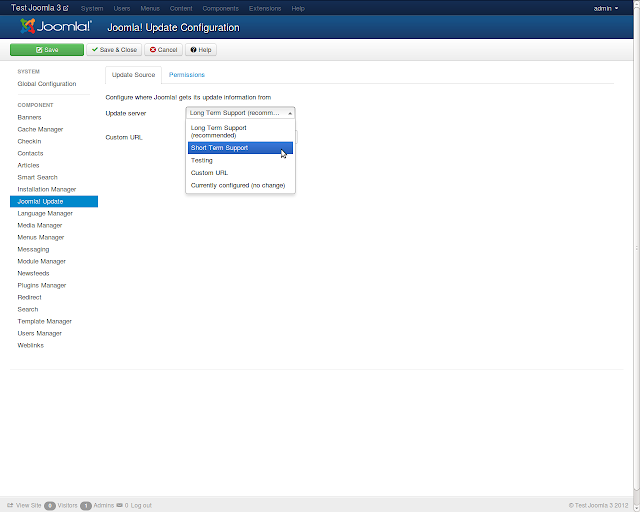Open Media Manager settings
The image size is (640, 512).
[40, 225]
